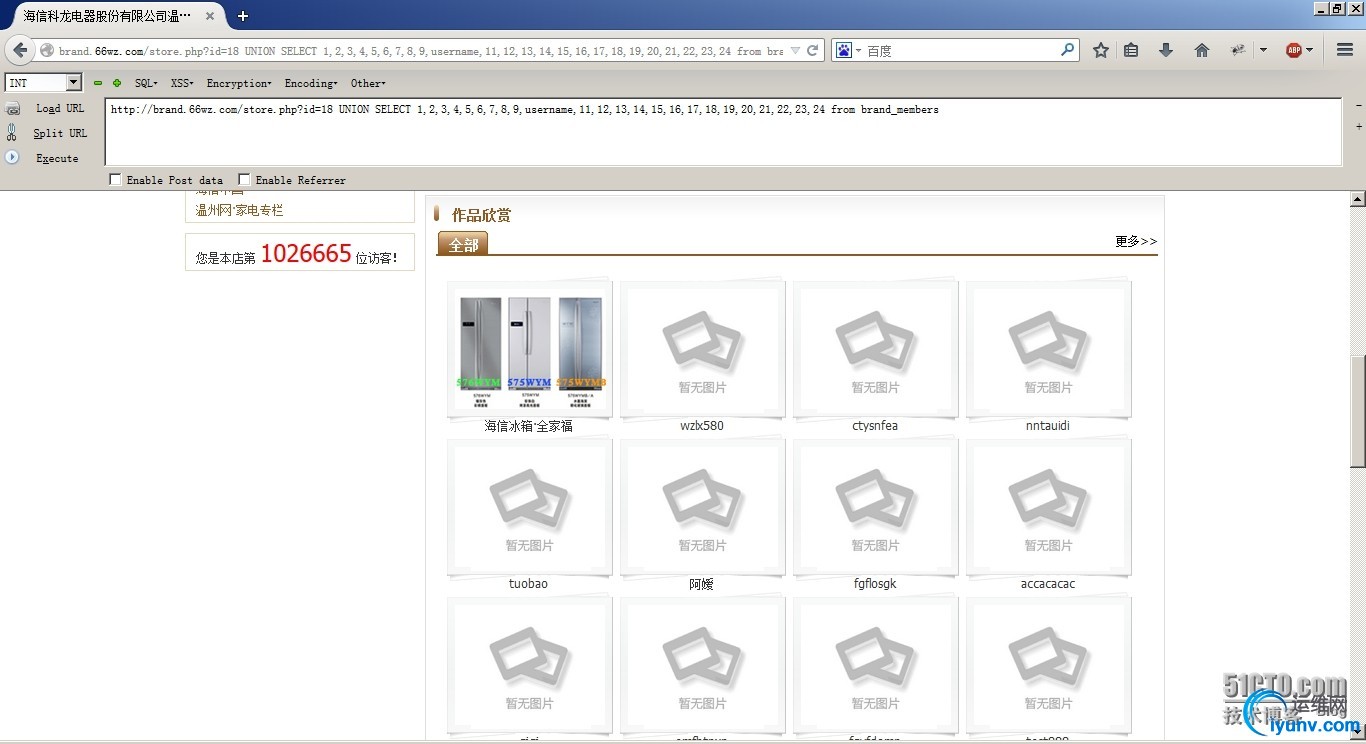Open the downloads arrow icon
Screen dimensions: 1366x744
1166,50
